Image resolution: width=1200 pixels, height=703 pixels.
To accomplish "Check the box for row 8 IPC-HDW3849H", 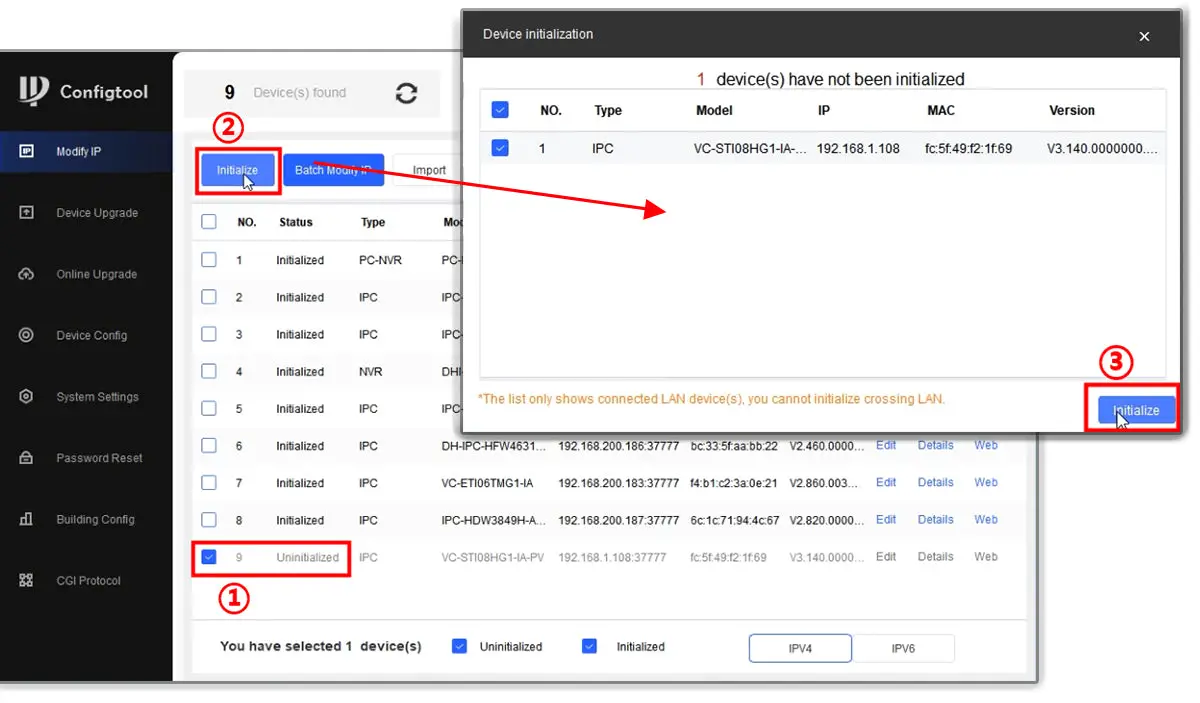I will [x=209, y=520].
